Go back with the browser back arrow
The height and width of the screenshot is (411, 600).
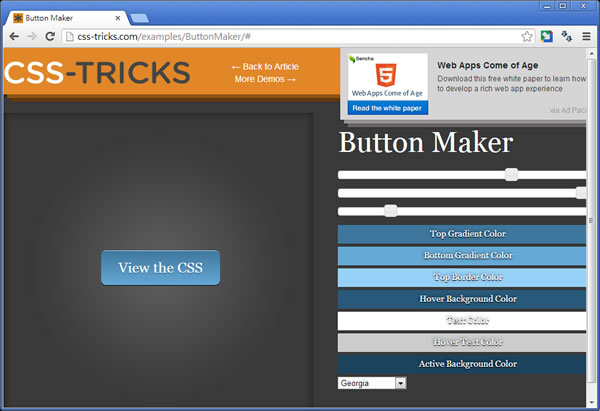(x=14, y=36)
